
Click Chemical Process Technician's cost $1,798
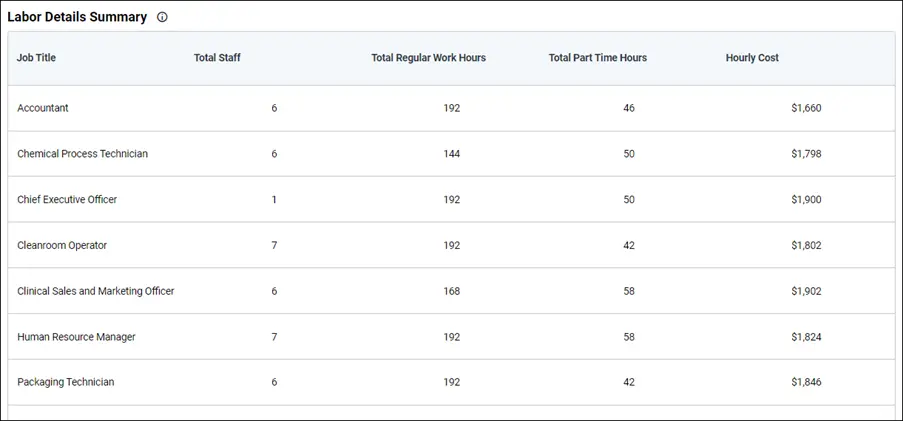806,154
